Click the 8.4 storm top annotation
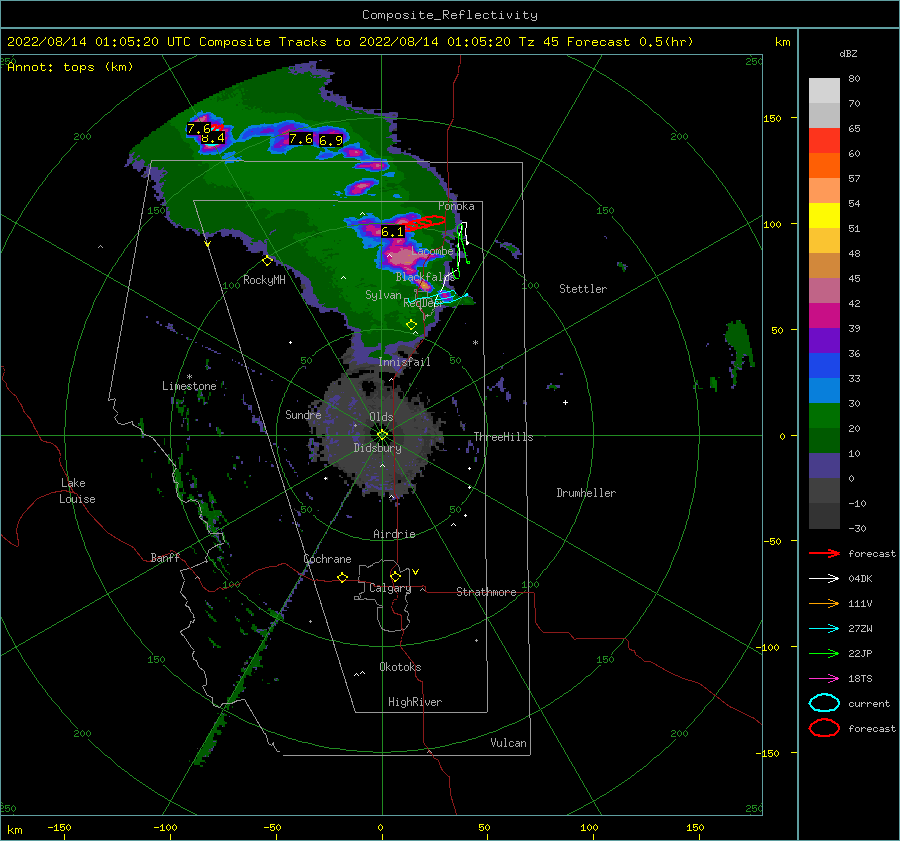This screenshot has width=900, height=841. click(x=212, y=138)
